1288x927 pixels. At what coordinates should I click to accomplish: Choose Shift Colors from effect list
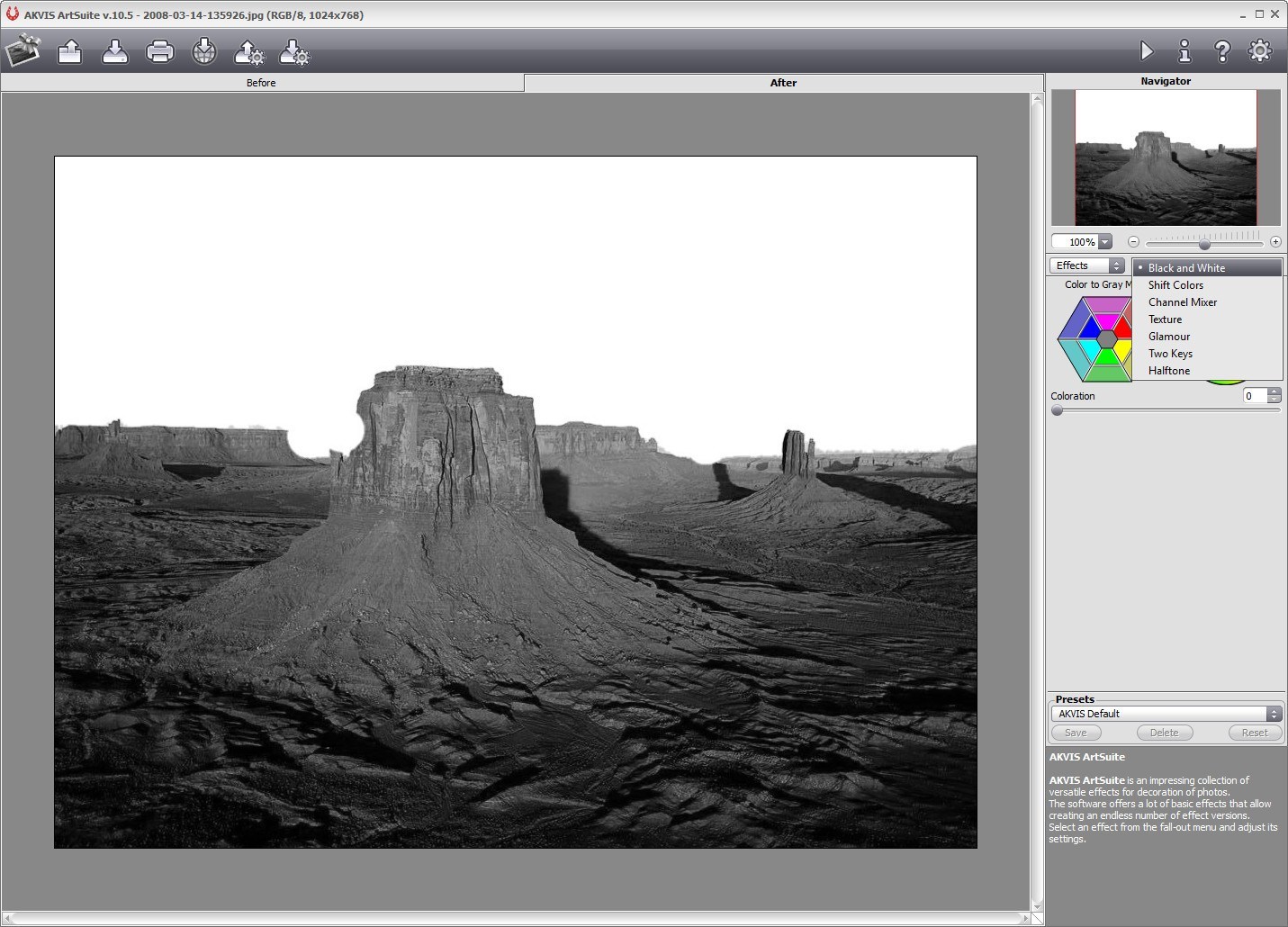(x=1207, y=285)
